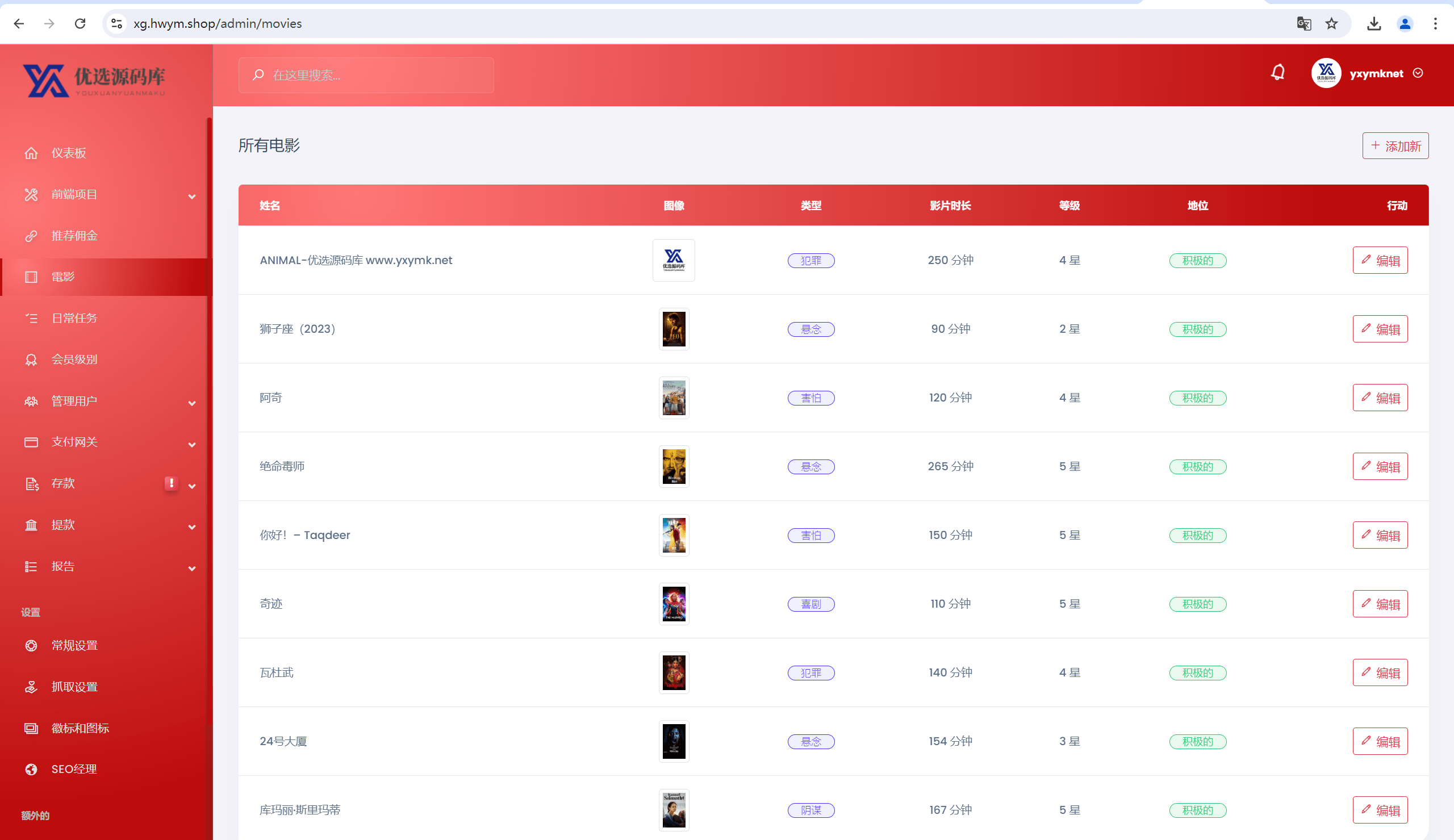This screenshot has height=840, width=1454.
Task: Open the browser three-dot menu
Action: click(x=1435, y=24)
